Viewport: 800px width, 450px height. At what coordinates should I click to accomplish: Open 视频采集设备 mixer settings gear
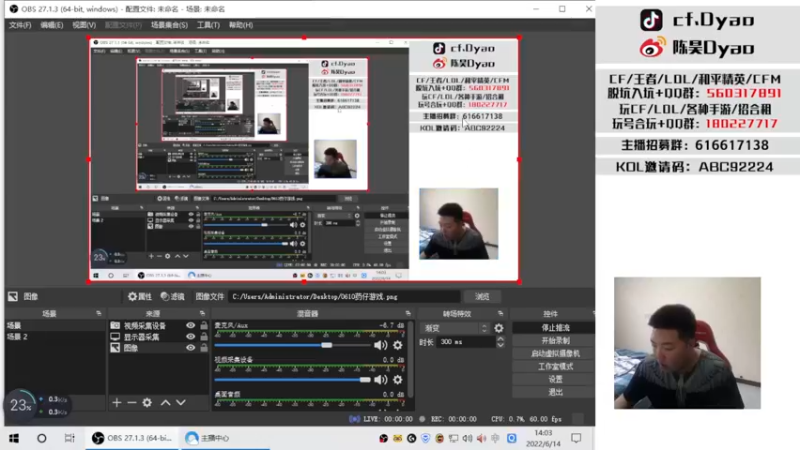coord(397,380)
